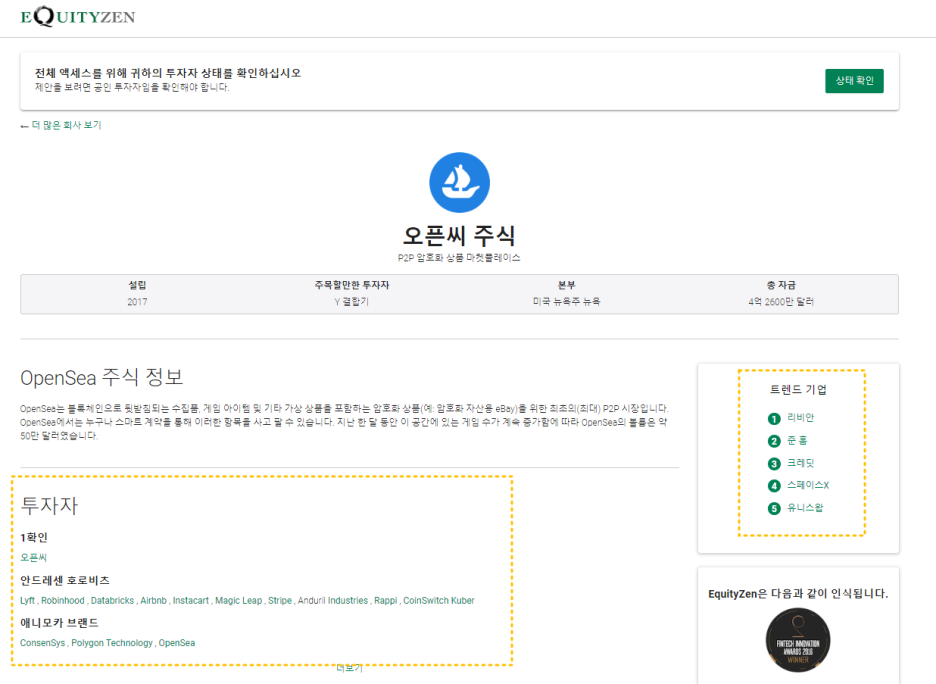Image resolution: width=936 pixels, height=684 pixels.
Task: Expand investors list with 더보기
Action: click(349, 668)
